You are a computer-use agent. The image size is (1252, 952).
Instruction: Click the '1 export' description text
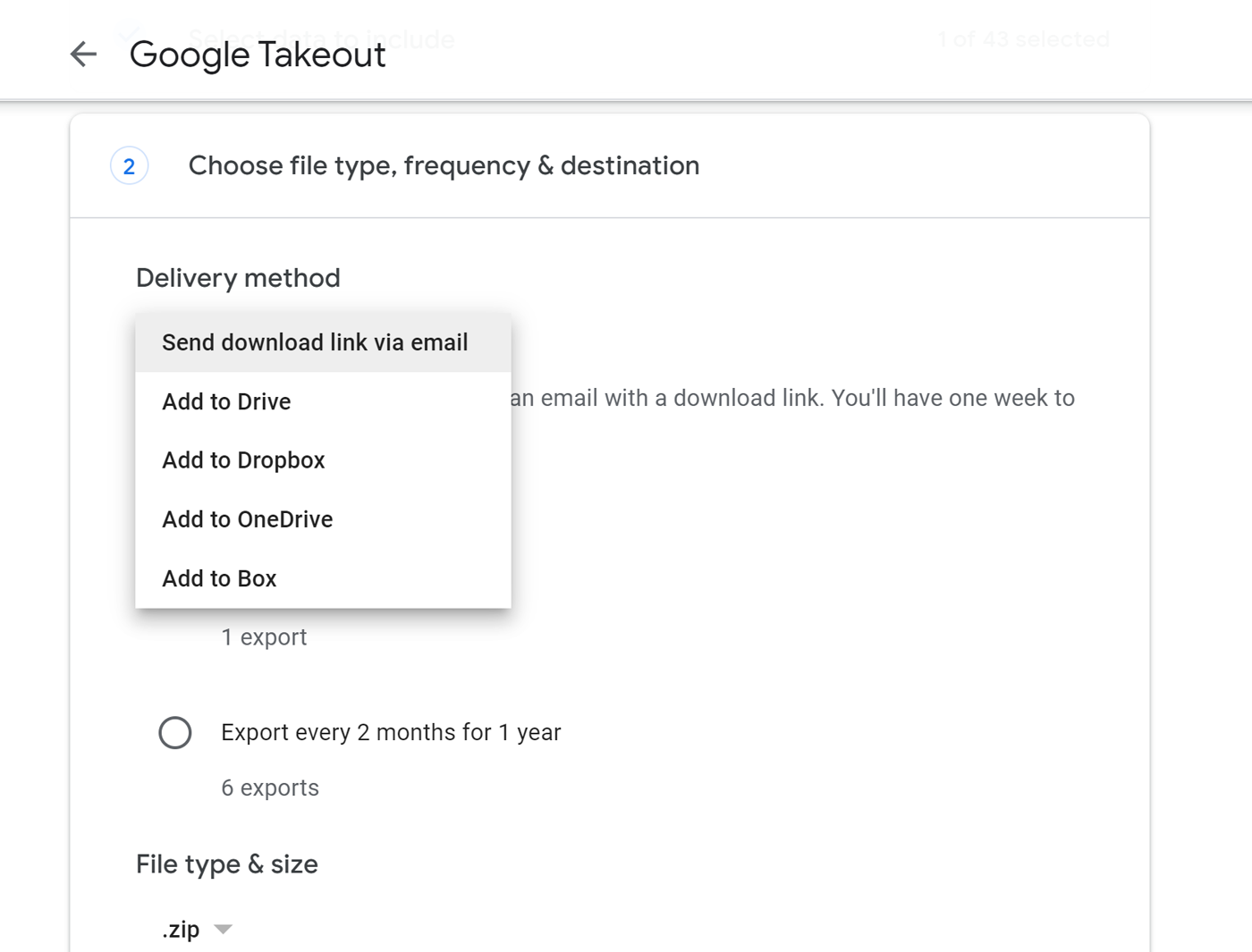tap(264, 637)
